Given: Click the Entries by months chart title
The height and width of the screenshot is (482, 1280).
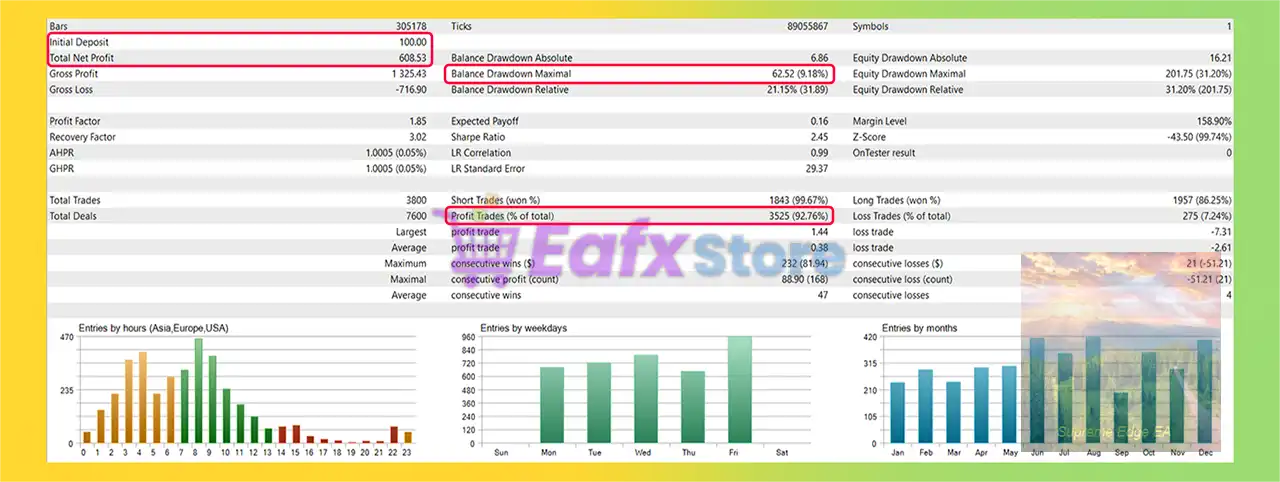Looking at the screenshot, I should [x=920, y=328].
